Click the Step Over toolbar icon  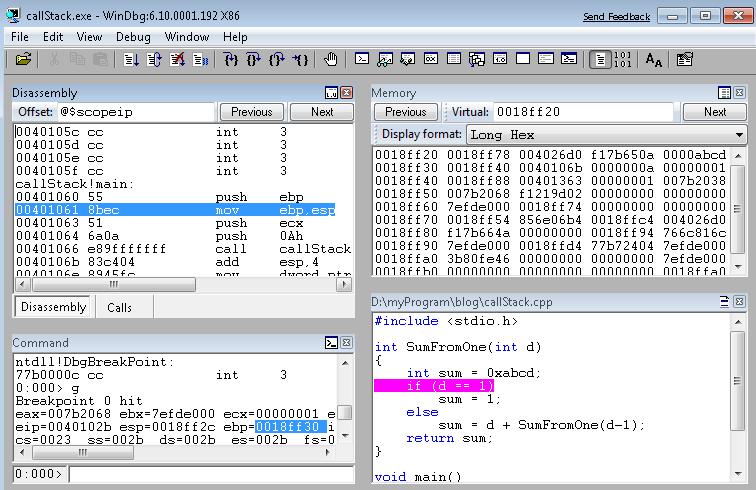coord(253,60)
